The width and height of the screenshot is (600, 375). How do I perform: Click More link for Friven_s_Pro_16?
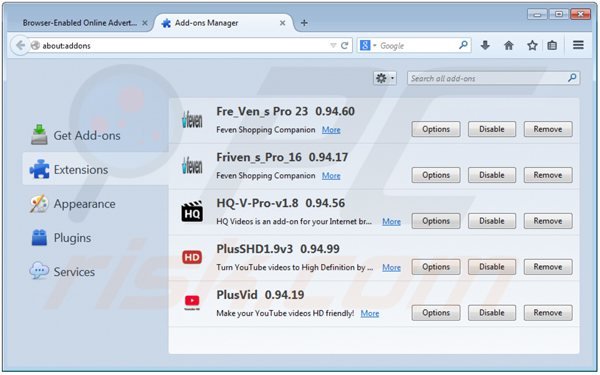(x=331, y=176)
